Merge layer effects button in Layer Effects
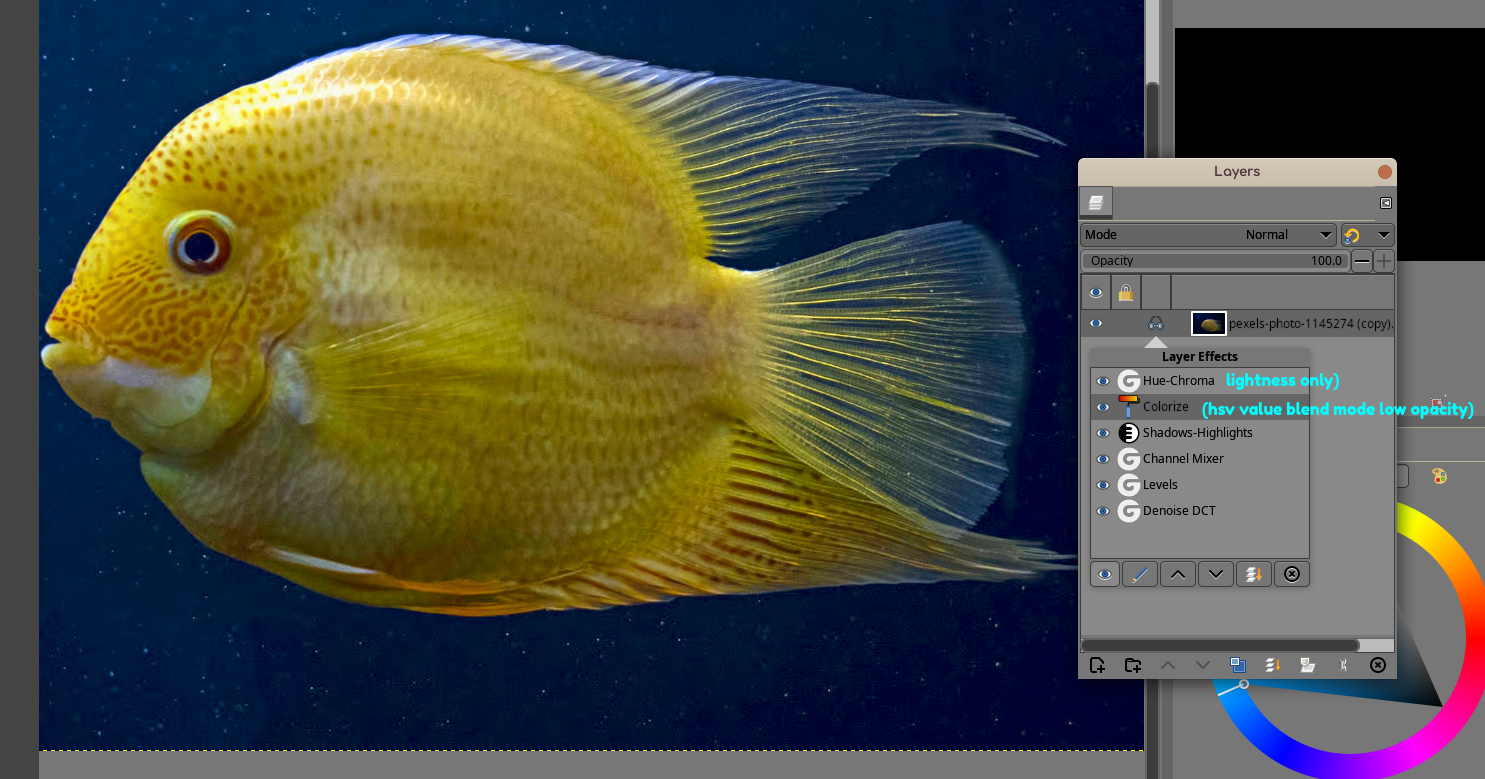This screenshot has height=779, width=1485. (1254, 574)
